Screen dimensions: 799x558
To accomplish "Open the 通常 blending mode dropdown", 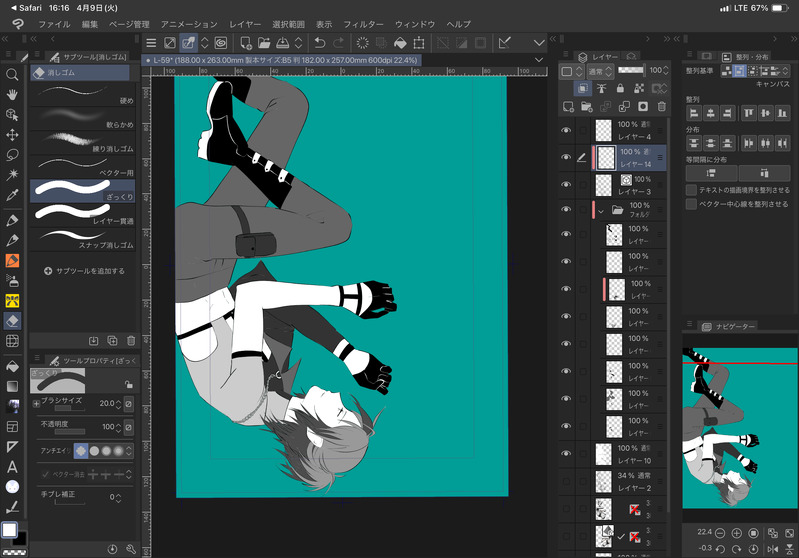I will click(599, 71).
